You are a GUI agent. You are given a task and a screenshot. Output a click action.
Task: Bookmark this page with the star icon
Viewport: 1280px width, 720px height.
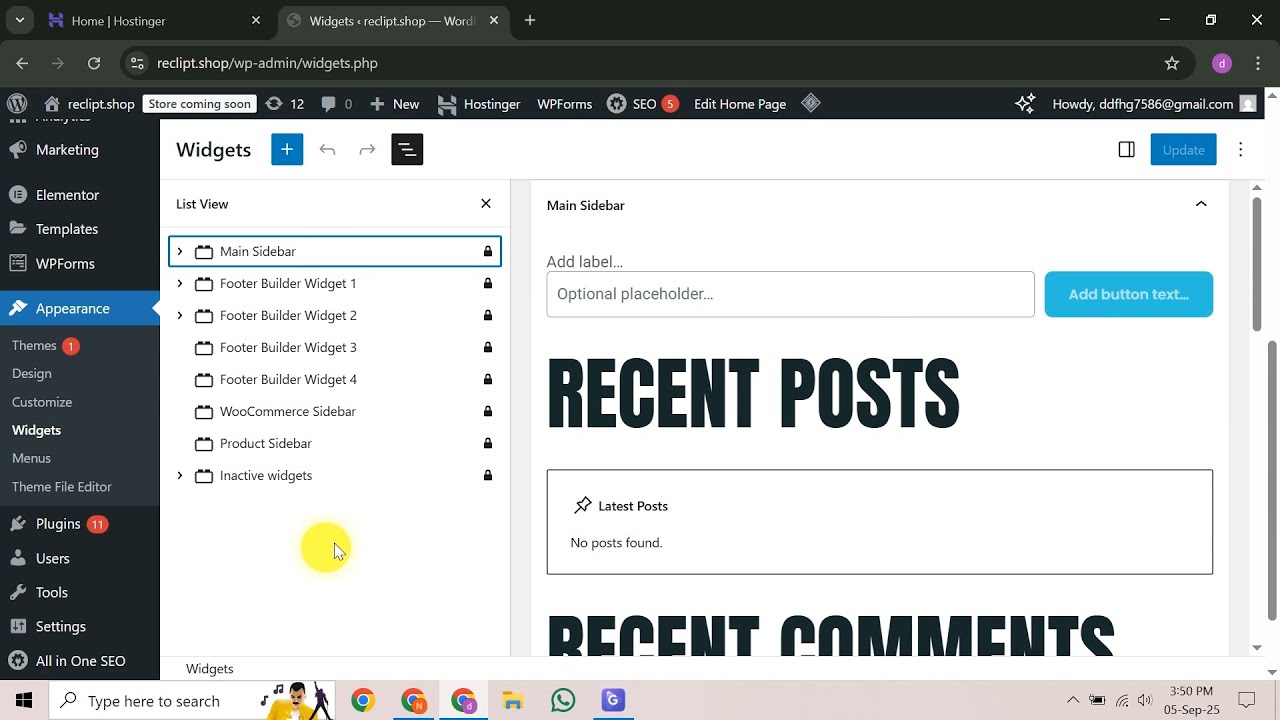[1172, 63]
